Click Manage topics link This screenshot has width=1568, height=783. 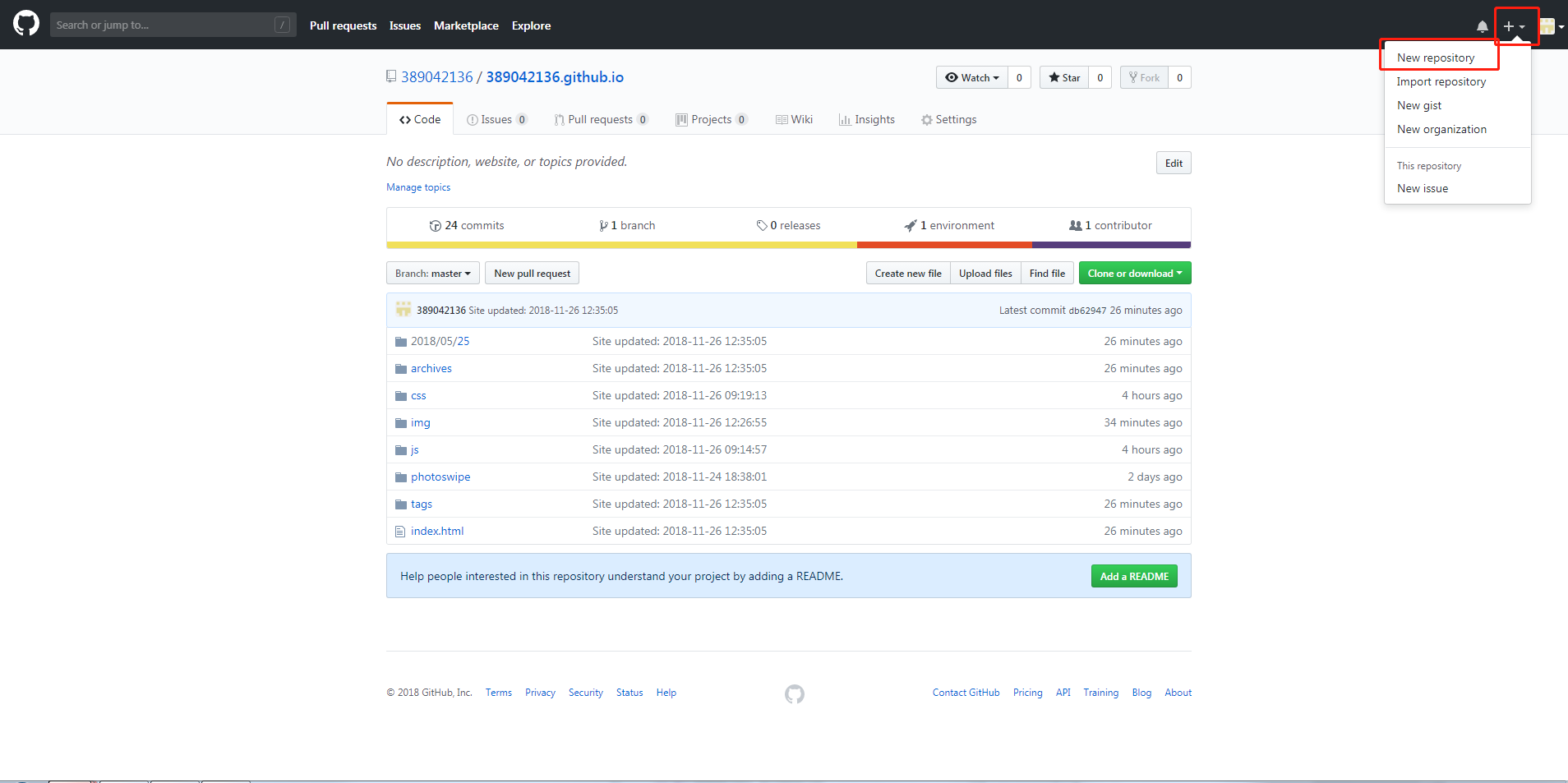[418, 187]
